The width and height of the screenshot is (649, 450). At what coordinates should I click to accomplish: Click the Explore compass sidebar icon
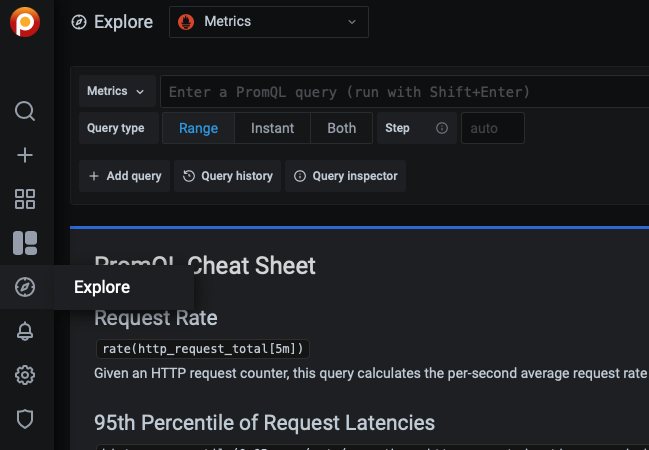(26, 288)
